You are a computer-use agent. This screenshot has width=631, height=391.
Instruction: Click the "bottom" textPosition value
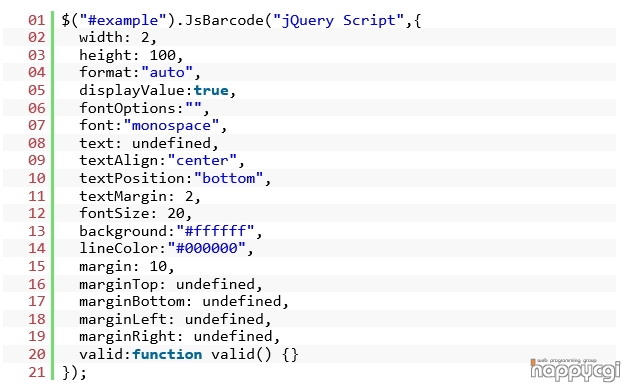[229, 178]
